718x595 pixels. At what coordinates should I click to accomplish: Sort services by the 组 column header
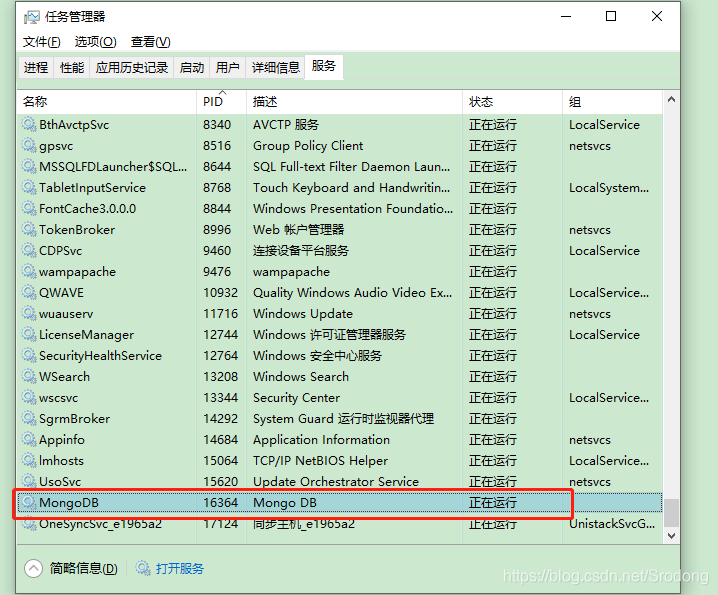point(612,102)
